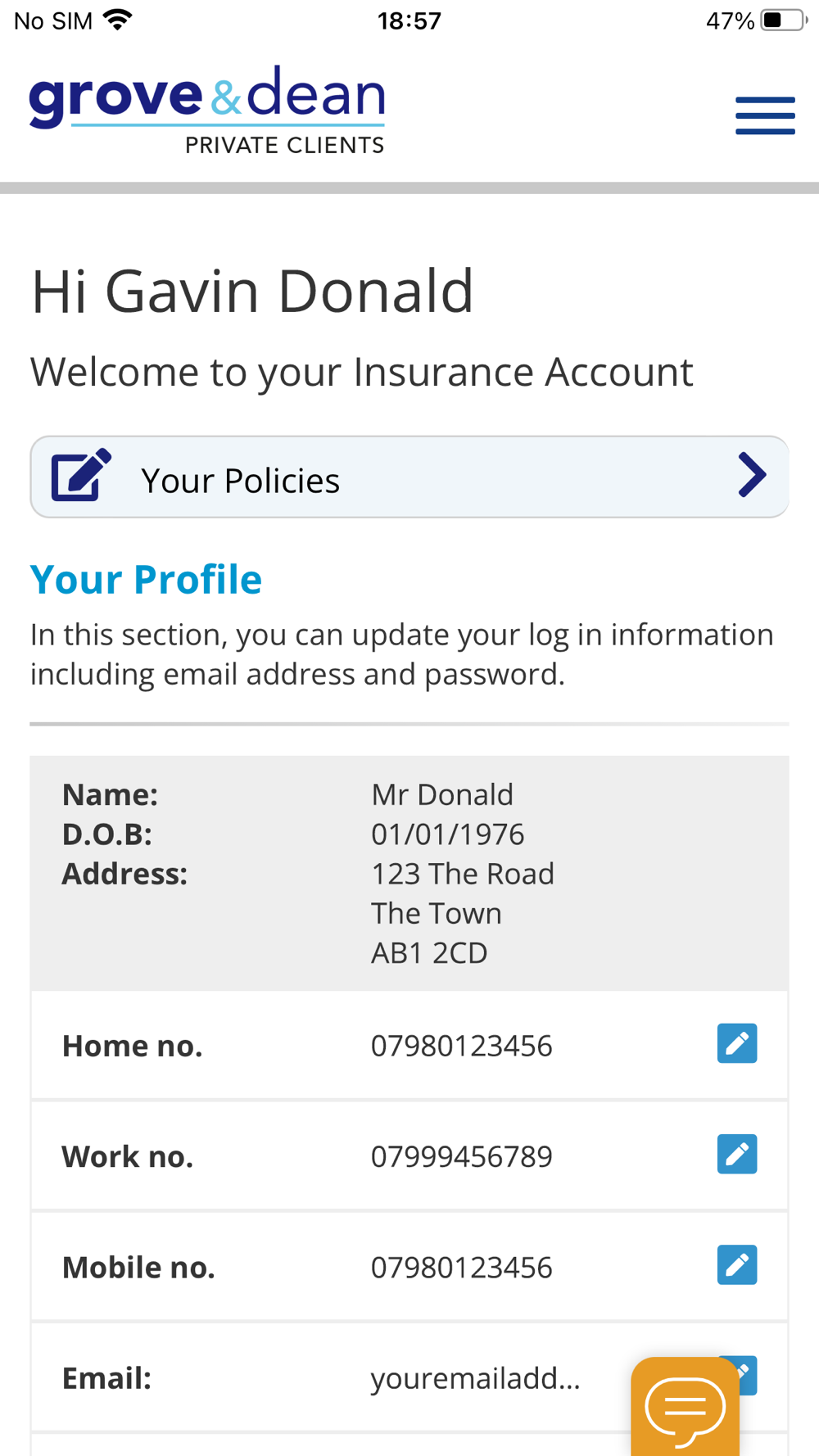819x1456 pixels.
Task: Open the hamburger navigation menu
Action: click(x=765, y=115)
